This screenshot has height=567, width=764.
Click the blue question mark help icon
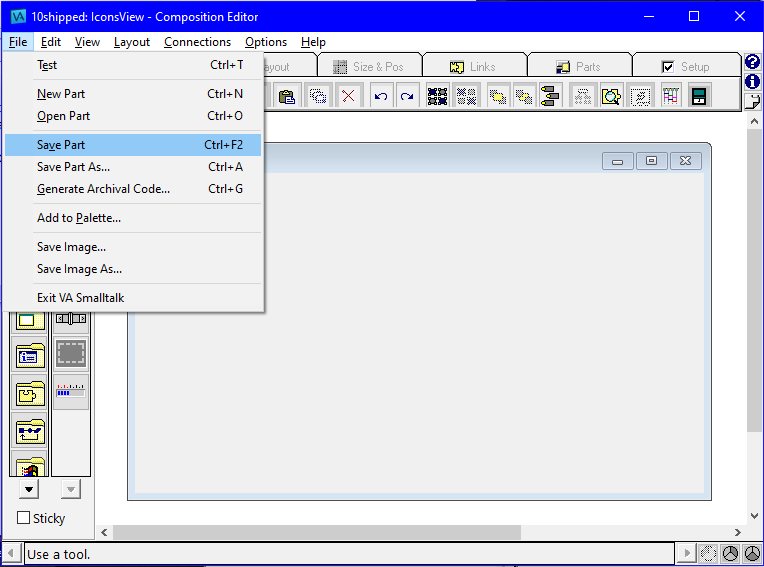tap(753, 62)
